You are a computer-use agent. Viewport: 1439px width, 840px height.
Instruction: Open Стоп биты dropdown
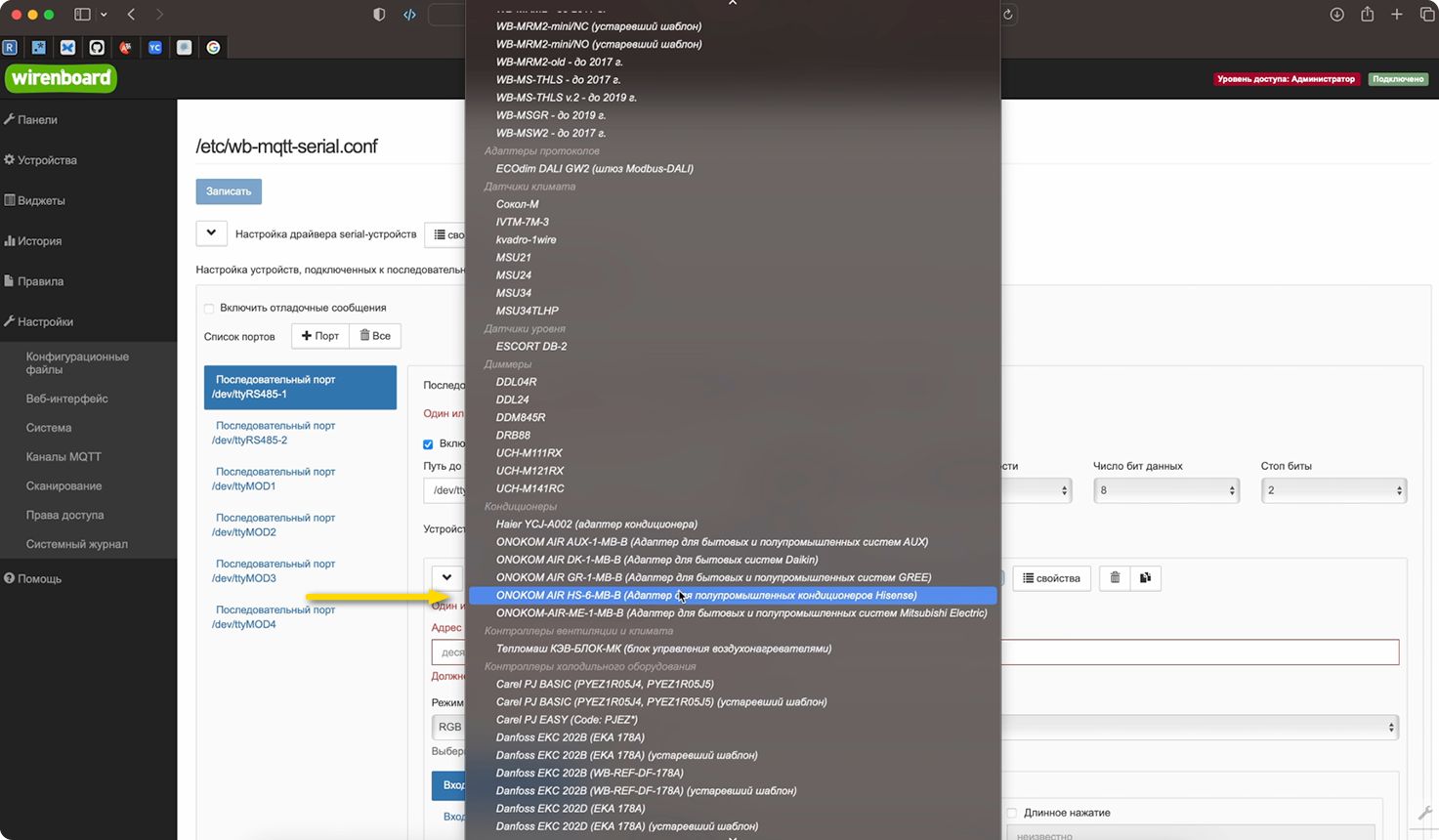(1333, 490)
